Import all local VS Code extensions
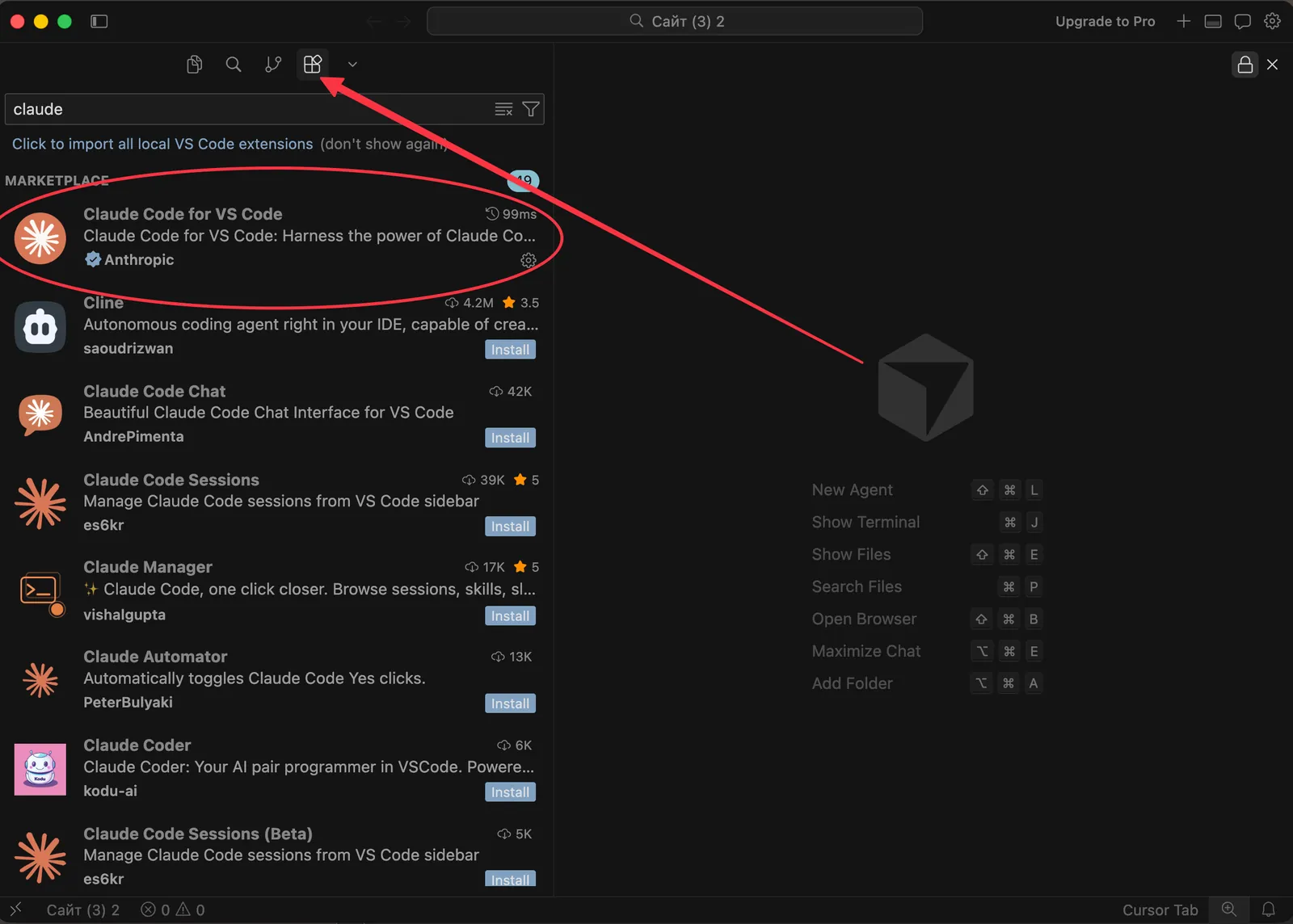 162,144
